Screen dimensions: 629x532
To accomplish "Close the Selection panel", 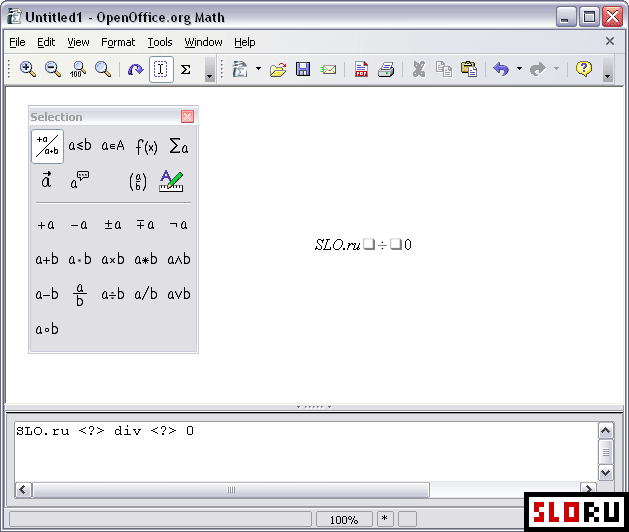I will pos(187,116).
